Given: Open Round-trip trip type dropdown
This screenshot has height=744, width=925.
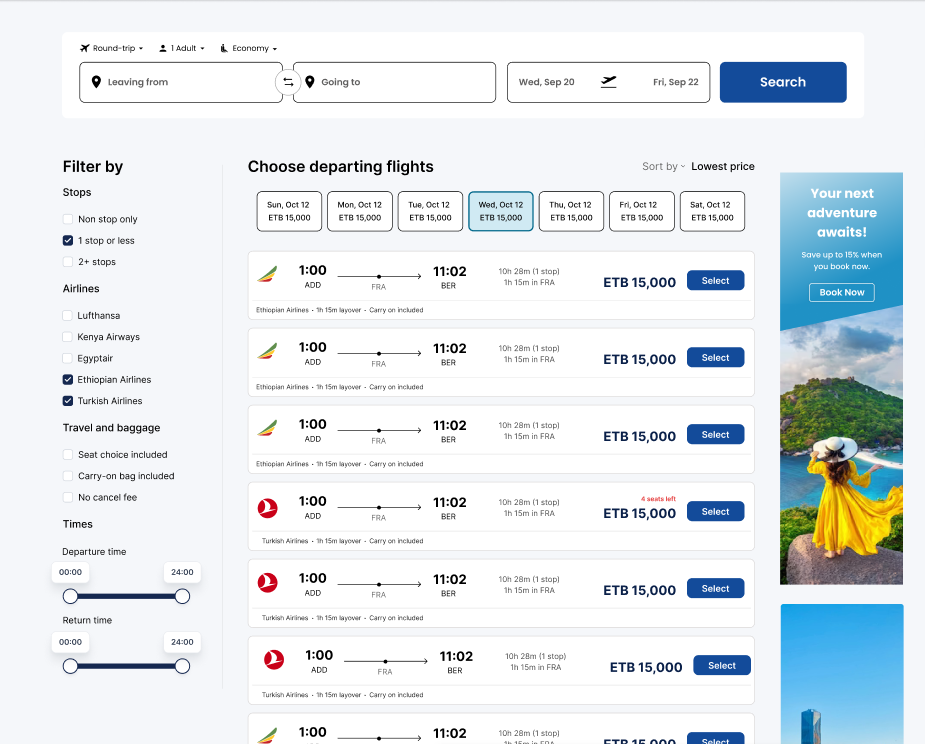Looking at the screenshot, I should coord(112,48).
